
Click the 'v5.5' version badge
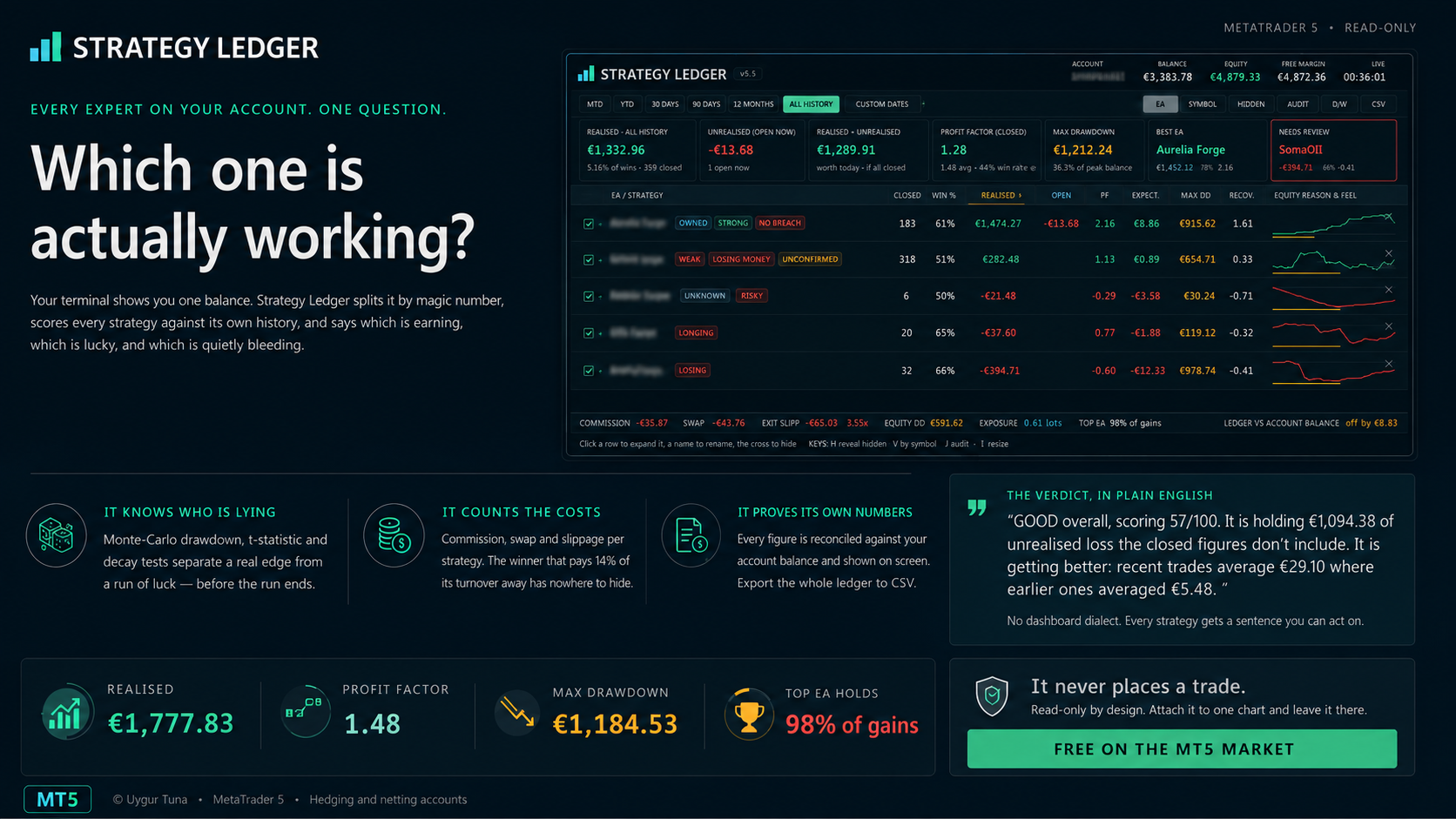coord(748,74)
